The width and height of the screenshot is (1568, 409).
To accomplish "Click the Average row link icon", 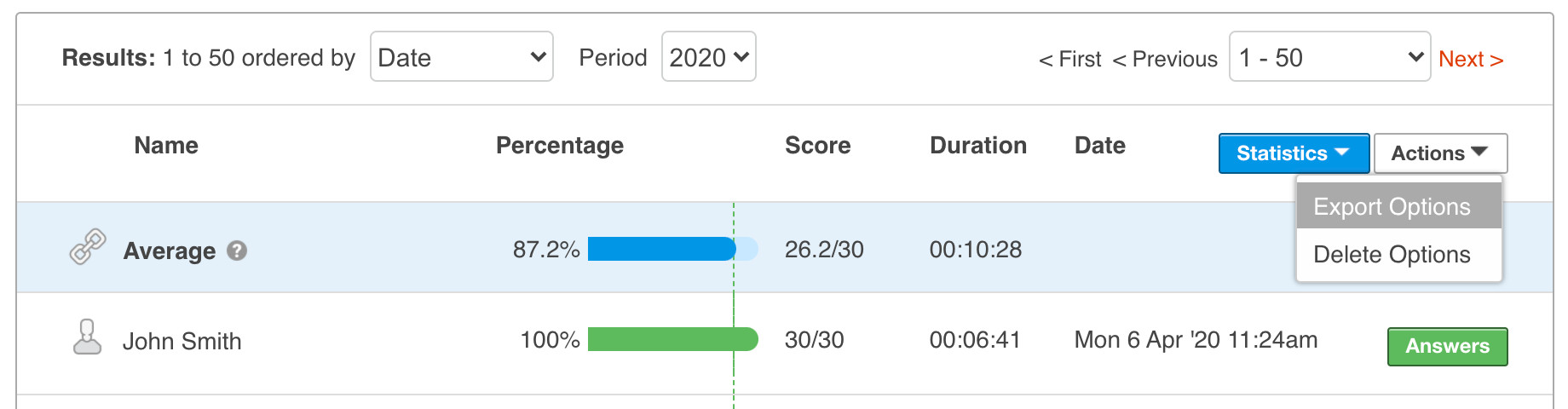I will pyautogui.click(x=87, y=247).
